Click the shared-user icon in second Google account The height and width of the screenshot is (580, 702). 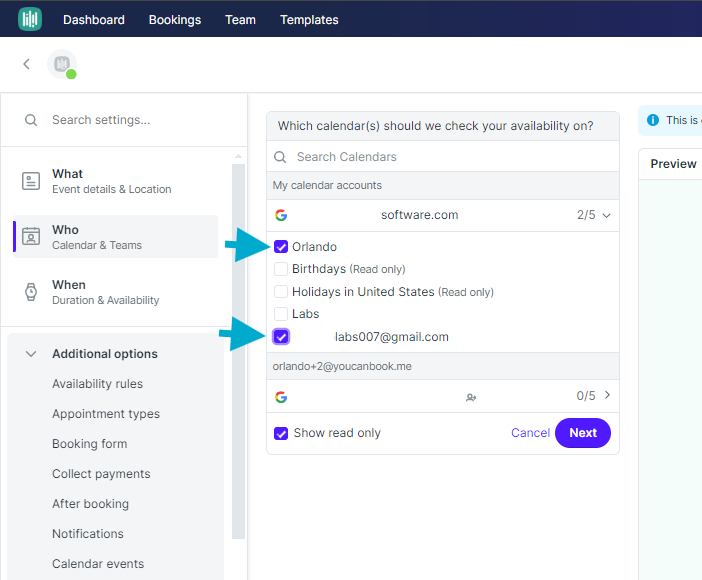(x=471, y=397)
